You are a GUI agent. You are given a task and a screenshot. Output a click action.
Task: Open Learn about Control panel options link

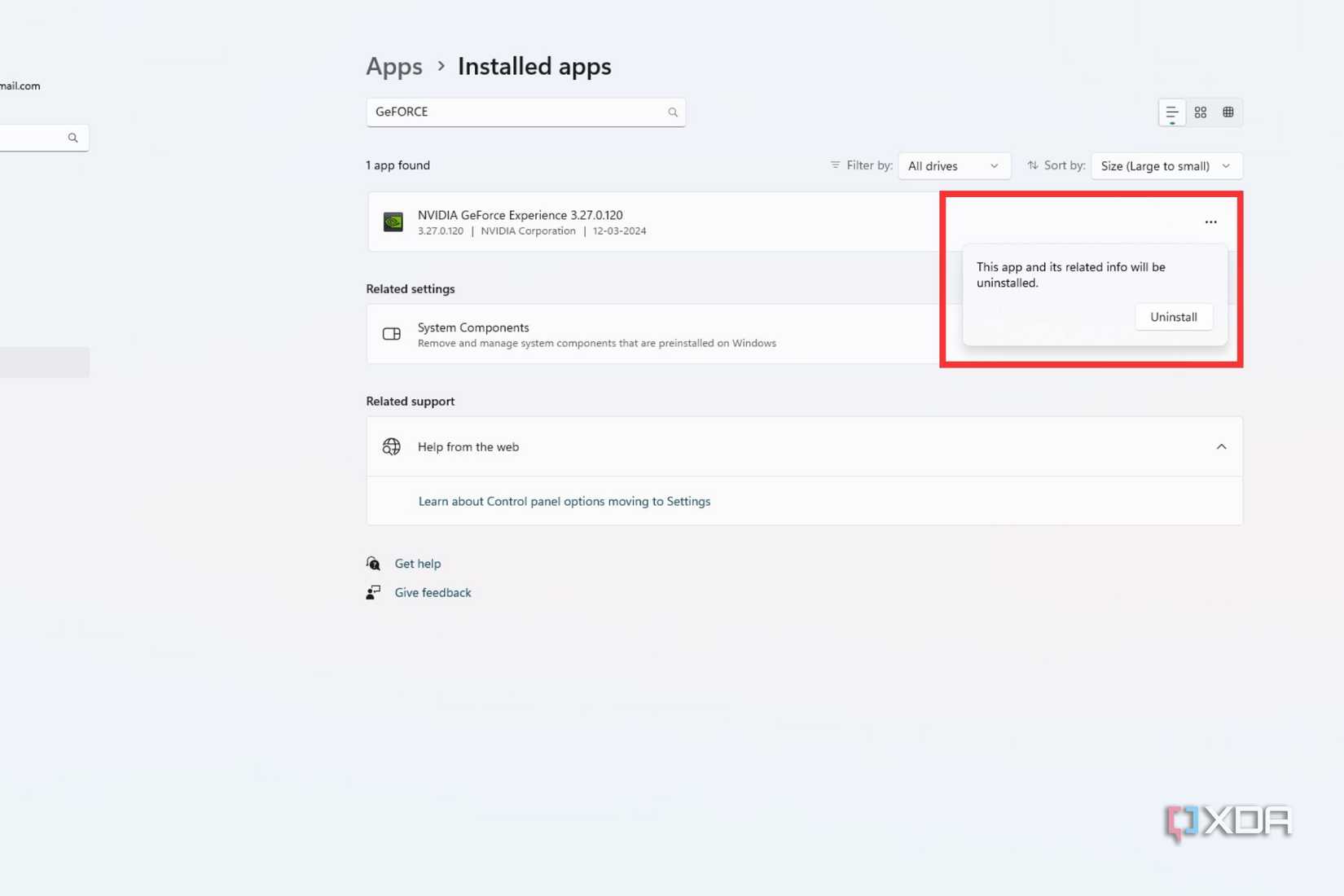564,502
